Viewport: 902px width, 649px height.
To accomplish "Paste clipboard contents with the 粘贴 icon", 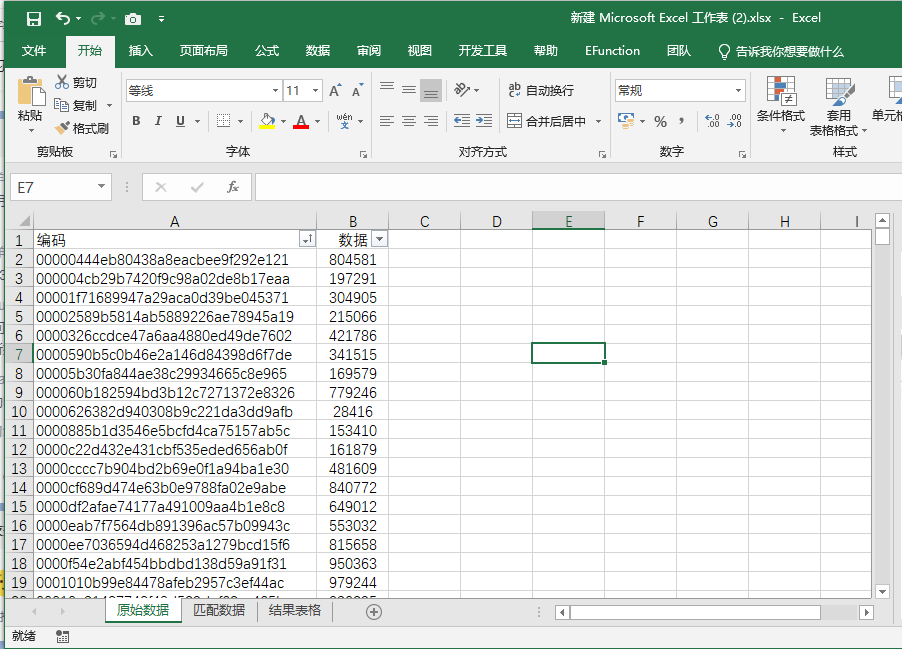I will coord(30,91).
